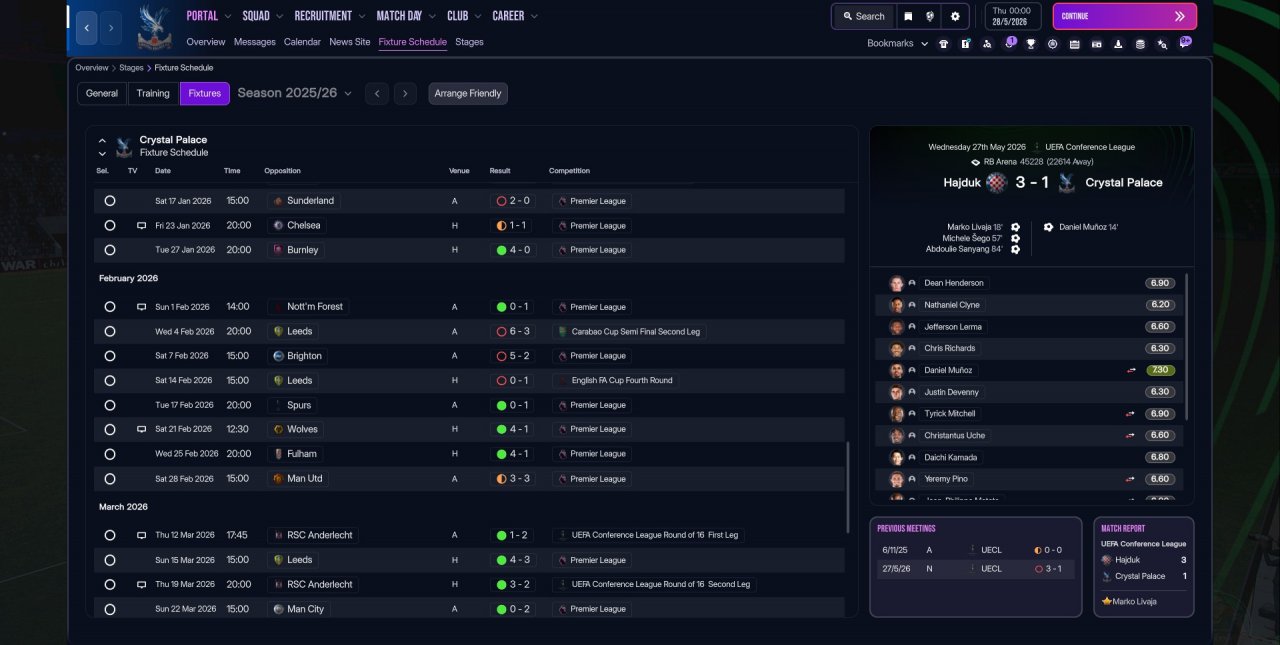Select the Sunderland fixture radio button
The height and width of the screenshot is (645, 1280).
110,201
